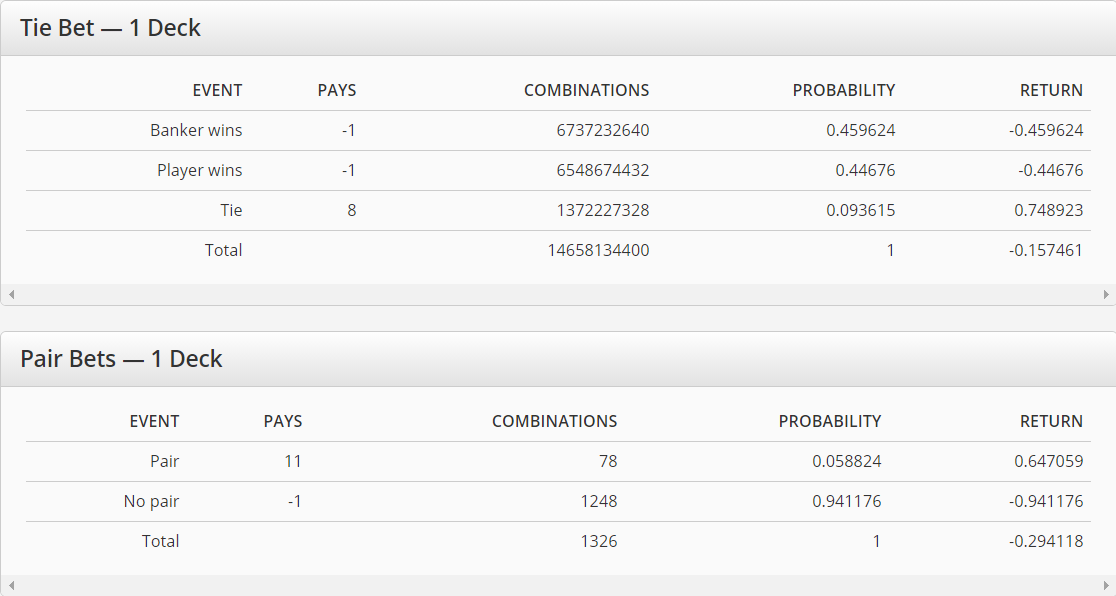Click PAYS column header in Pair Bets table

click(x=282, y=421)
